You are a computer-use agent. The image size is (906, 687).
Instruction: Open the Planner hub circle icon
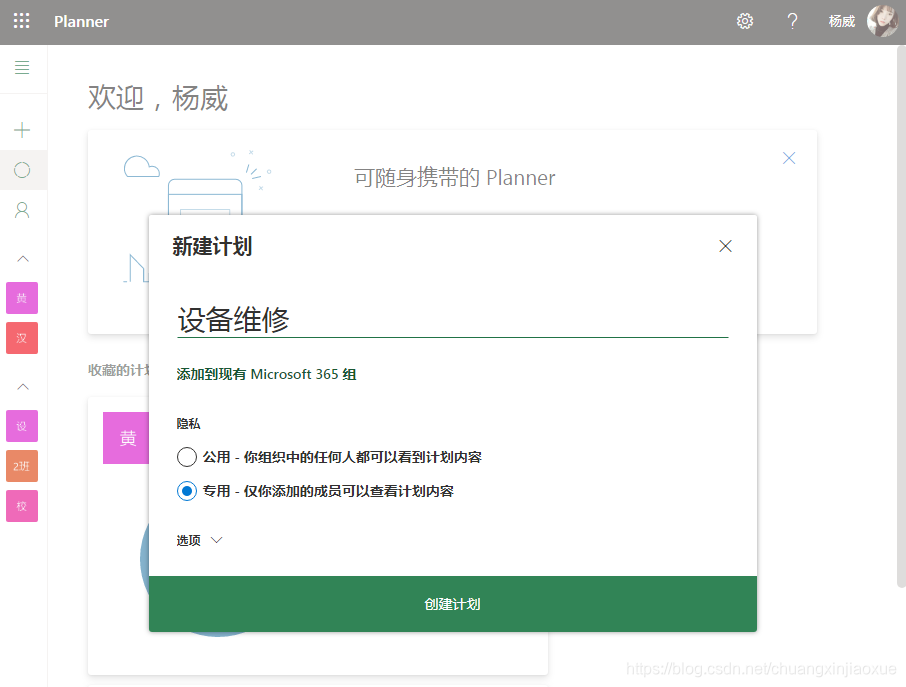(22, 170)
